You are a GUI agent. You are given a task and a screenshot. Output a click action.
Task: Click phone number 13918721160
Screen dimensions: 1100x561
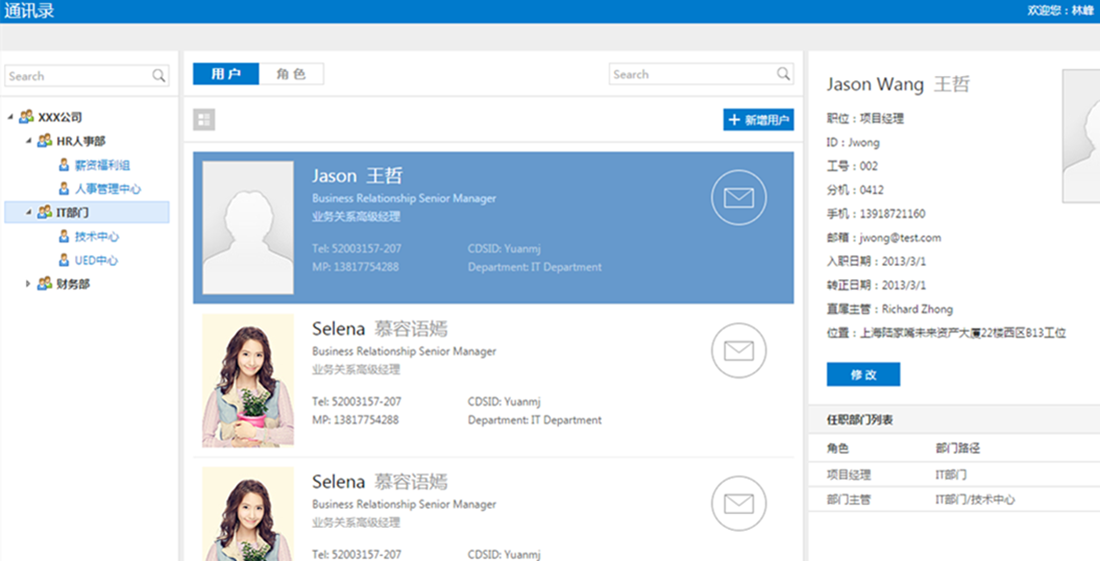(x=892, y=214)
